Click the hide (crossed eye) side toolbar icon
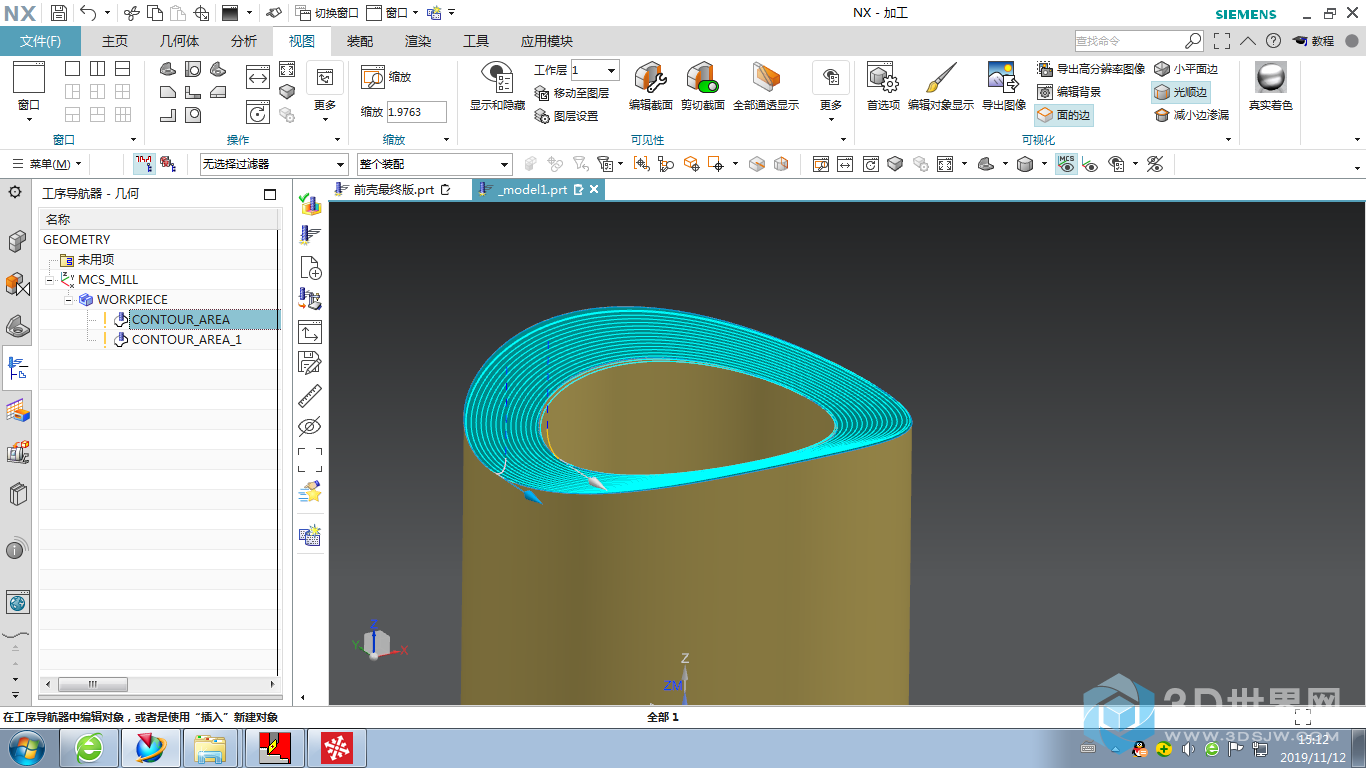The width and height of the screenshot is (1366, 768). pos(310,427)
